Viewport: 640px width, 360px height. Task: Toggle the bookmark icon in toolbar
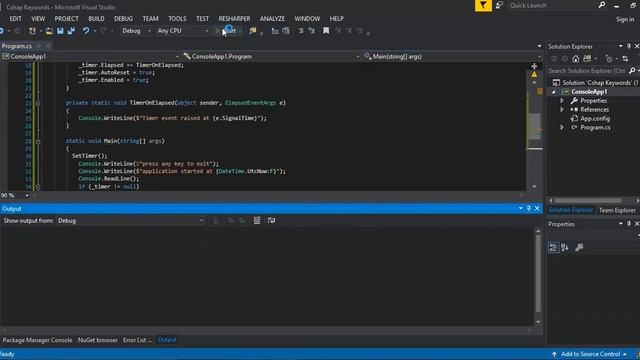pos(326,31)
